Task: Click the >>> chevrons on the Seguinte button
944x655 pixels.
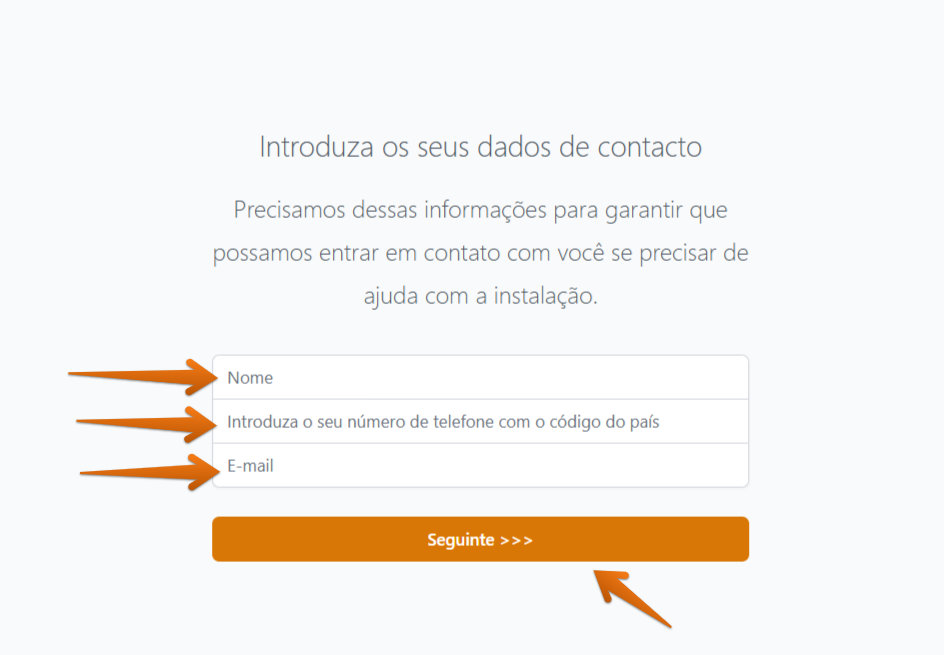Action: coord(517,540)
